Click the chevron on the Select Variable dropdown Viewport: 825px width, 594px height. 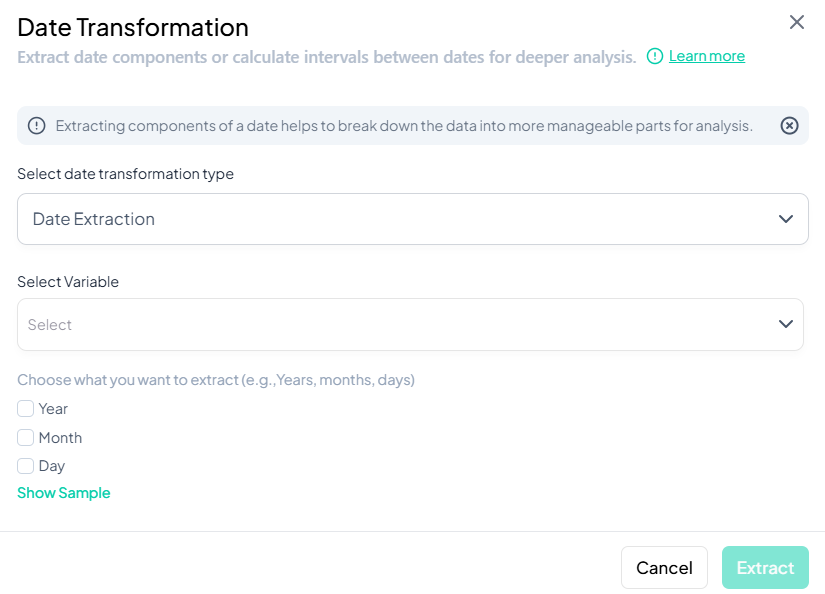[786, 324]
